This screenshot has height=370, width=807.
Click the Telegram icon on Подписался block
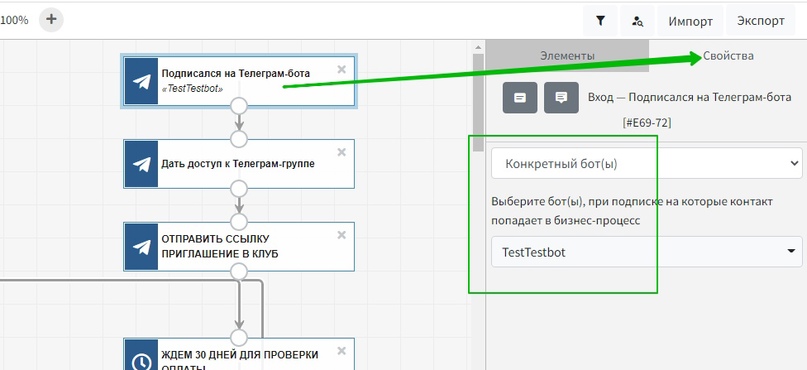[x=142, y=81]
